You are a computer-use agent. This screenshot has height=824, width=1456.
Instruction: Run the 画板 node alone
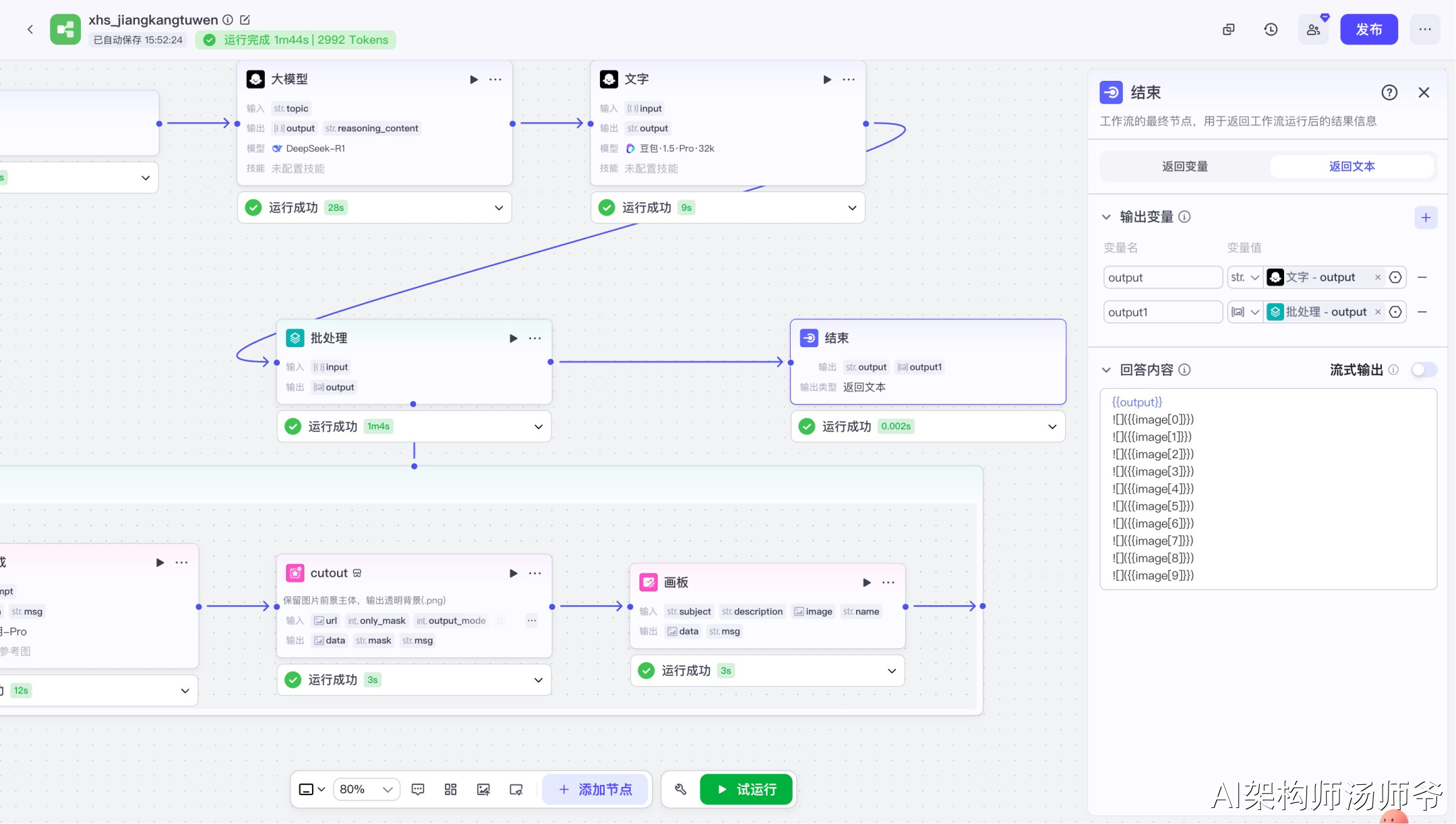[x=867, y=583]
